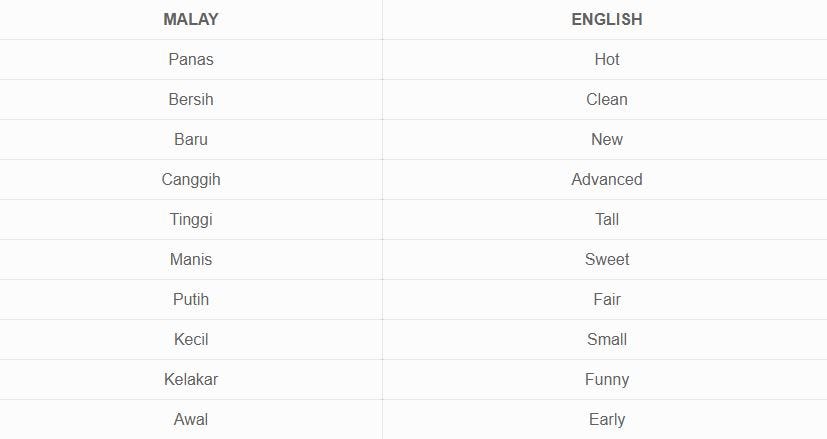Click the Putih cell
This screenshot has height=439, width=827.
pyautogui.click(x=191, y=299)
